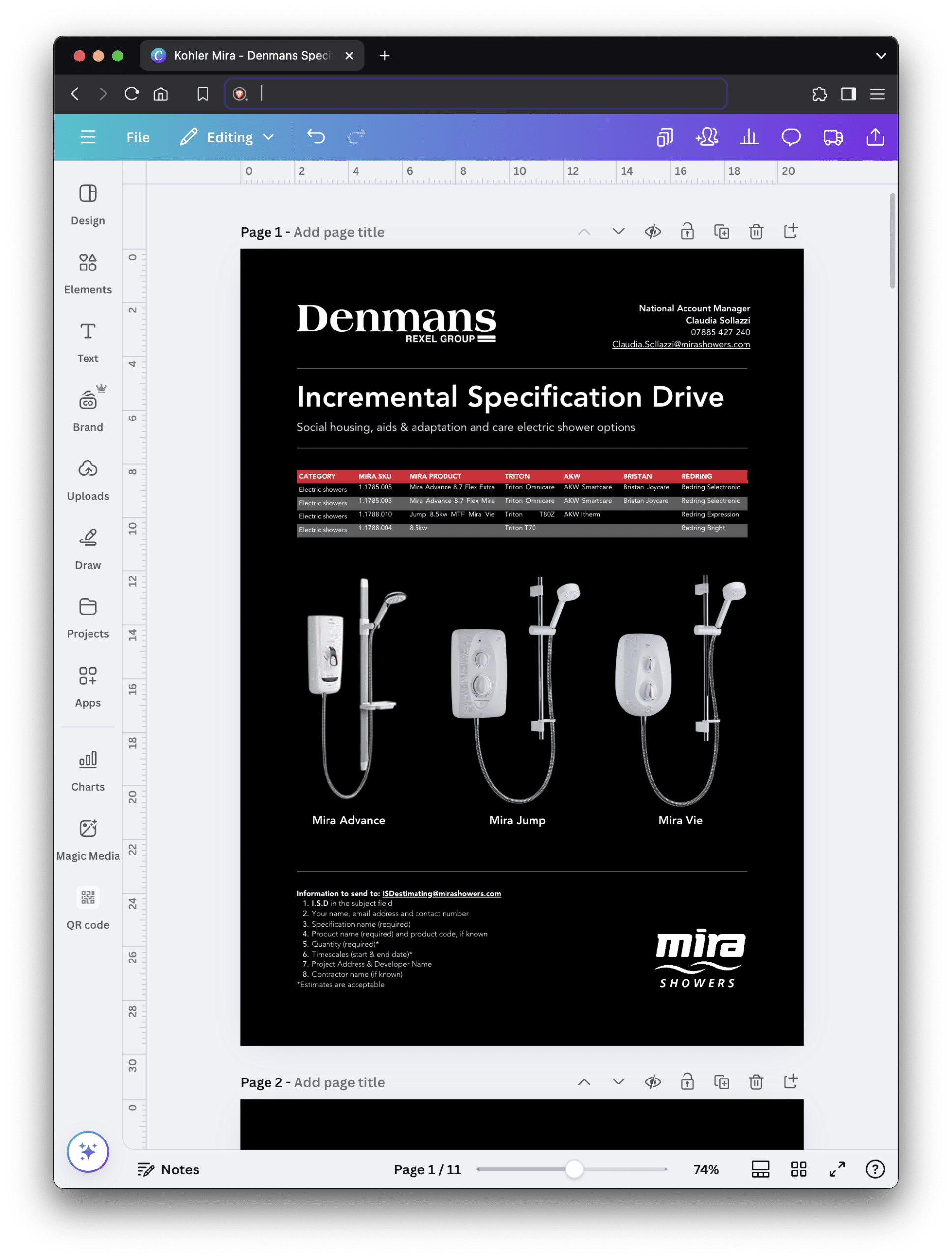952x1259 pixels.
Task: Click the ISDestimating@mirashowers.com email link
Action: pyautogui.click(x=441, y=893)
